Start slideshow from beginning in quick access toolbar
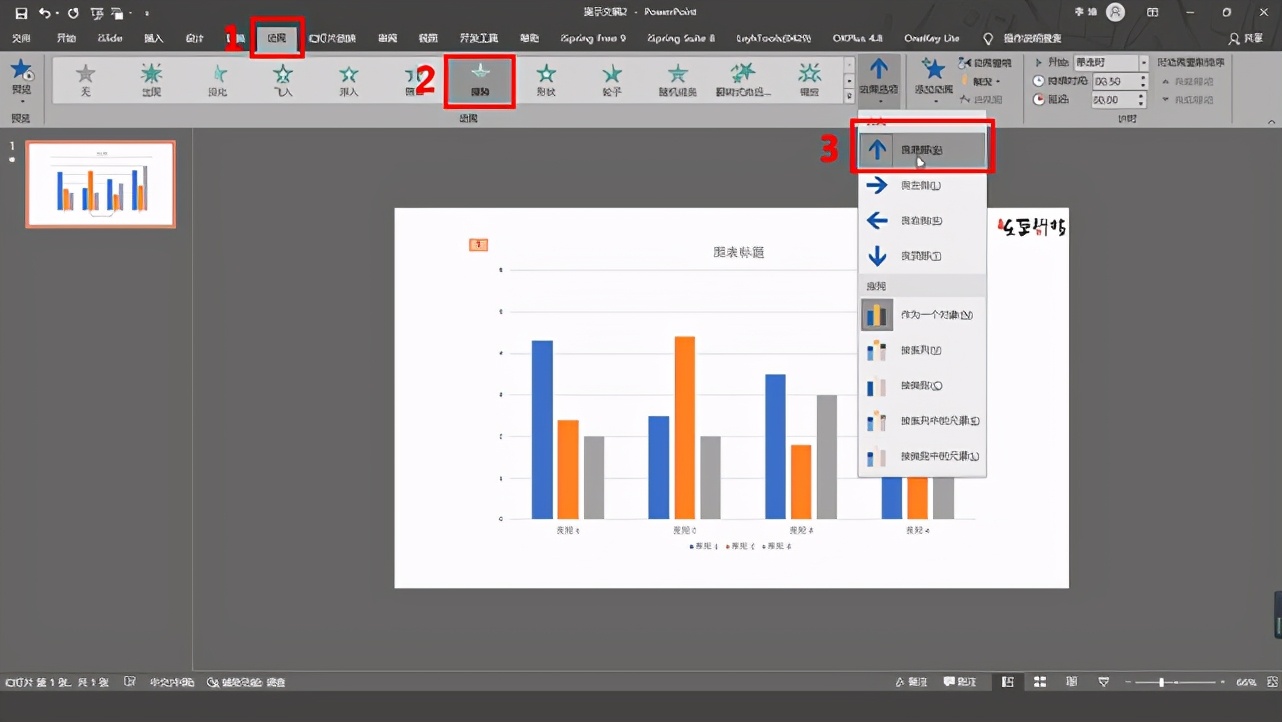This screenshot has height=722, width=1282. pyautogui.click(x=97, y=13)
